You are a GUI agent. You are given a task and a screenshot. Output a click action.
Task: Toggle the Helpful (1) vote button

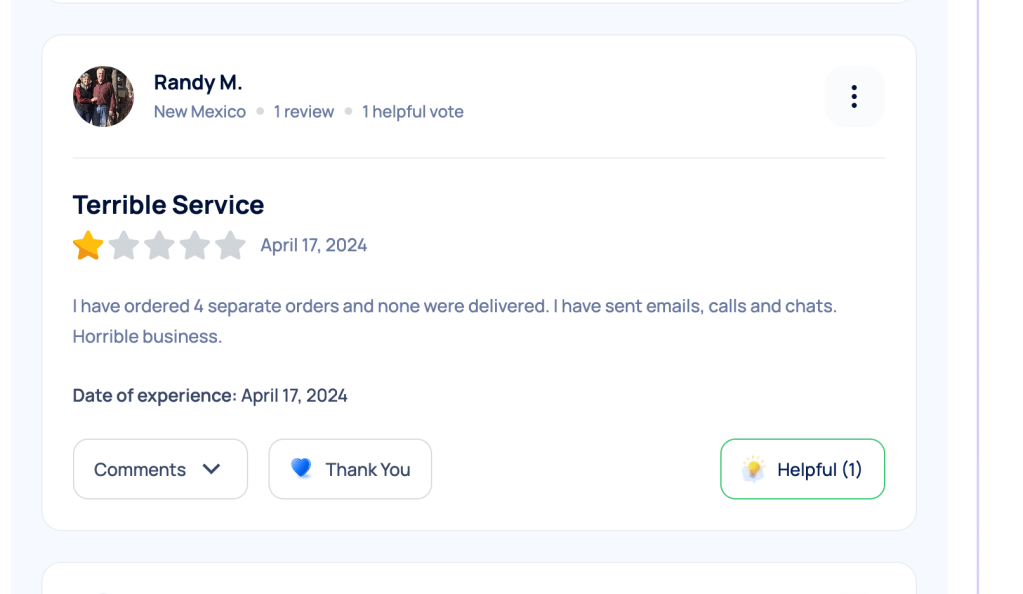pyautogui.click(x=802, y=469)
